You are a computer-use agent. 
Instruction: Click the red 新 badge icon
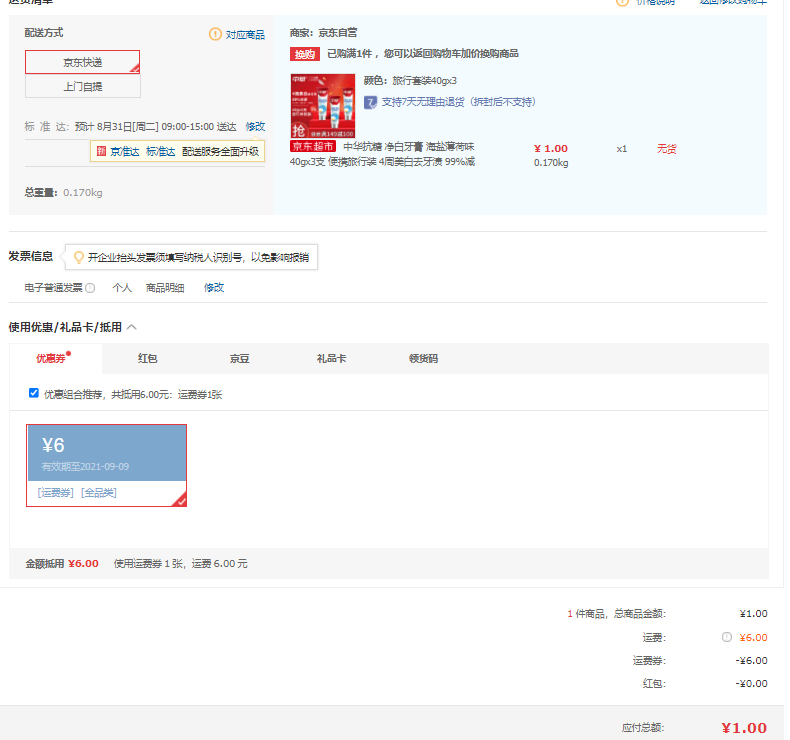(x=101, y=151)
